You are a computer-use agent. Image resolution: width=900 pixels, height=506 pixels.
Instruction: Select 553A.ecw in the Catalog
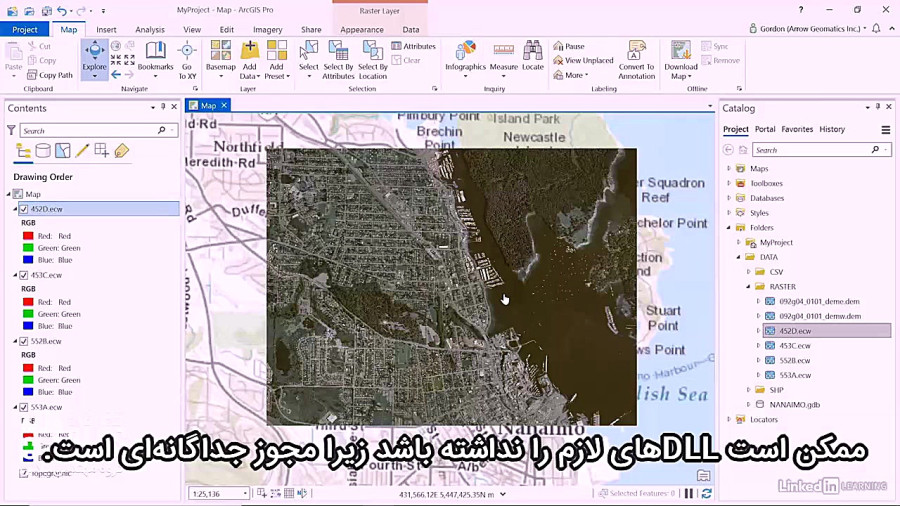pos(794,375)
